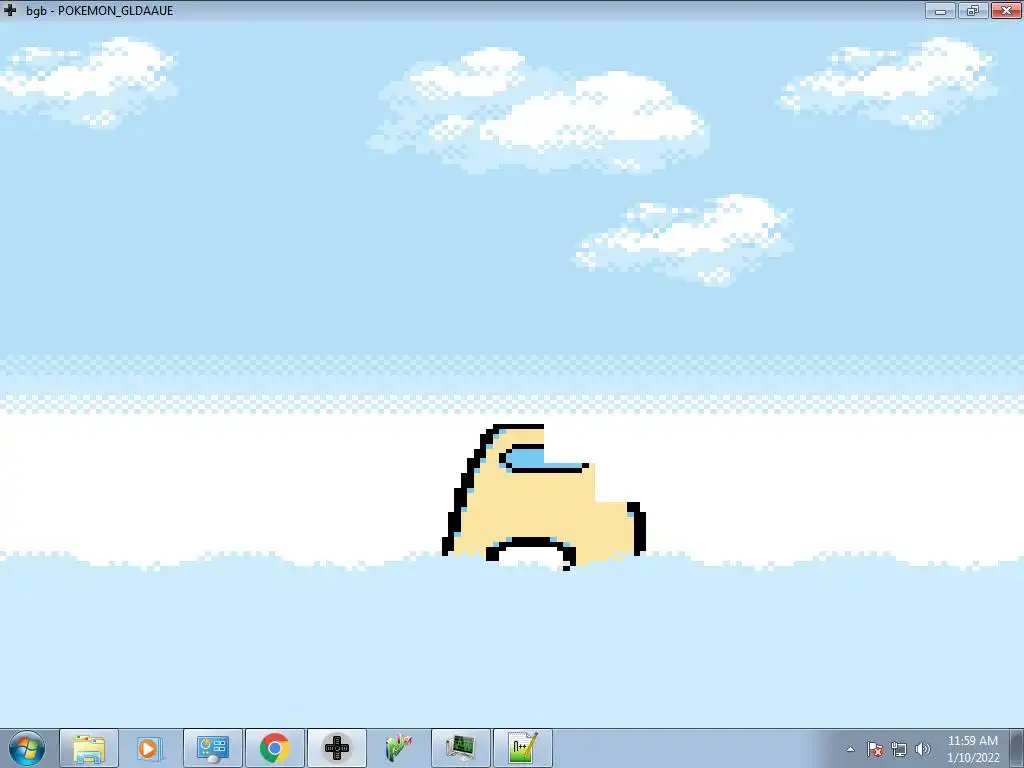Open Notepad++ from the taskbar
Viewport: 1024px width, 768px height.
(x=522, y=748)
